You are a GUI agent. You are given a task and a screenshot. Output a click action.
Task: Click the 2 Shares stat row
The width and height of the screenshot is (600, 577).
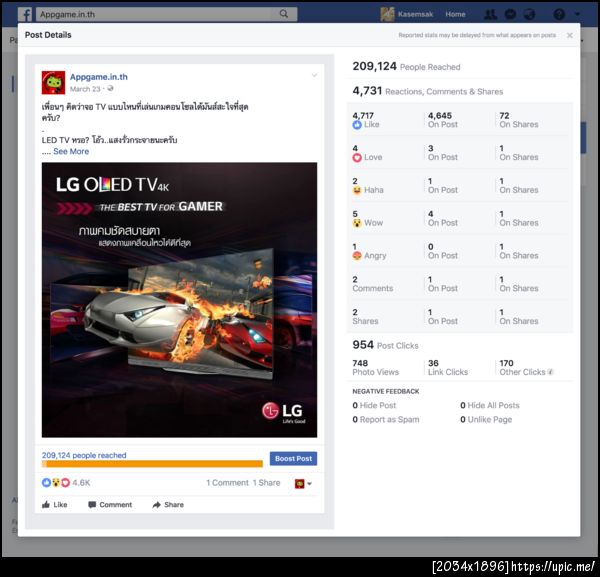coord(461,317)
